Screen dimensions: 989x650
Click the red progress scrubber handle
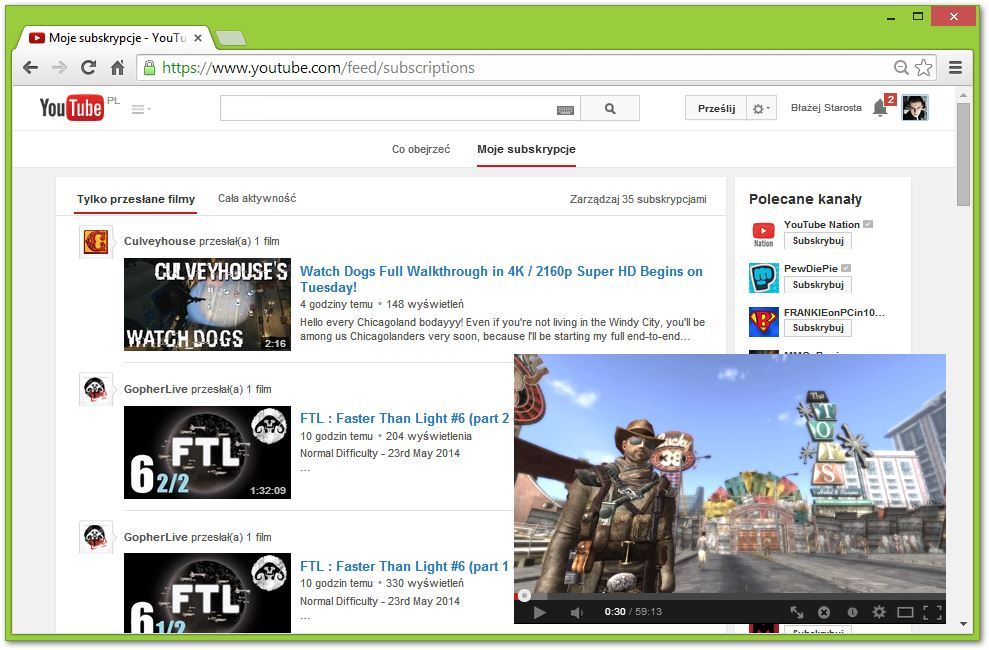pos(524,595)
